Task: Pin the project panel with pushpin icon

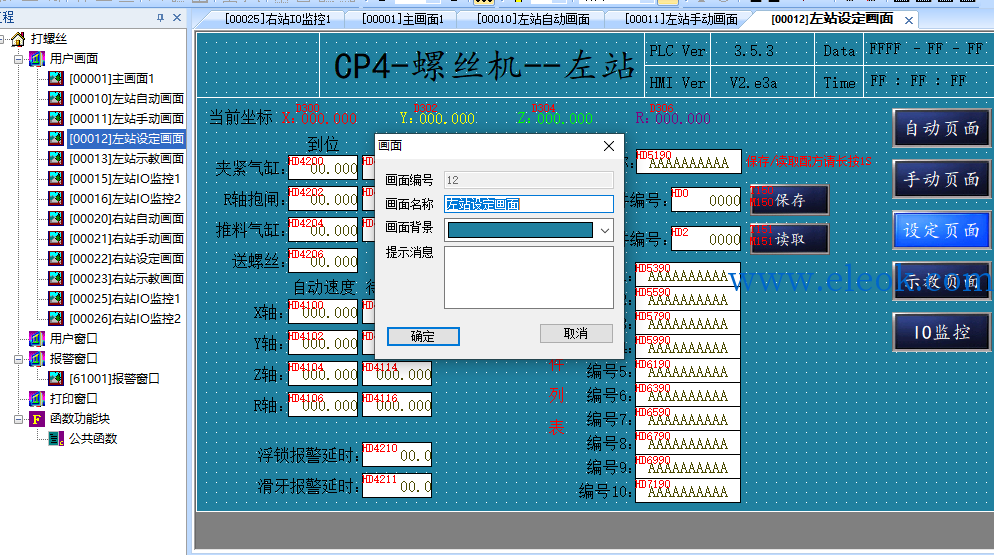Action: 160,18
